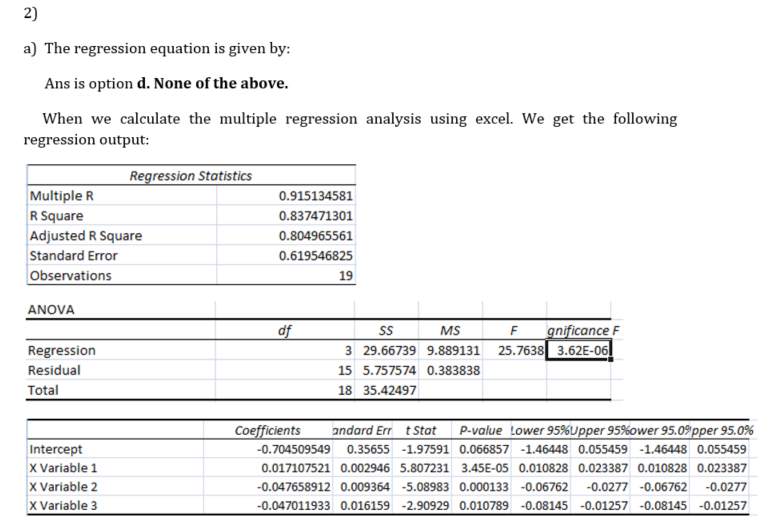Click the Regression MS value 9.889131
Image resolution: width=761 pixels, height=524 pixels.
[x=453, y=350]
